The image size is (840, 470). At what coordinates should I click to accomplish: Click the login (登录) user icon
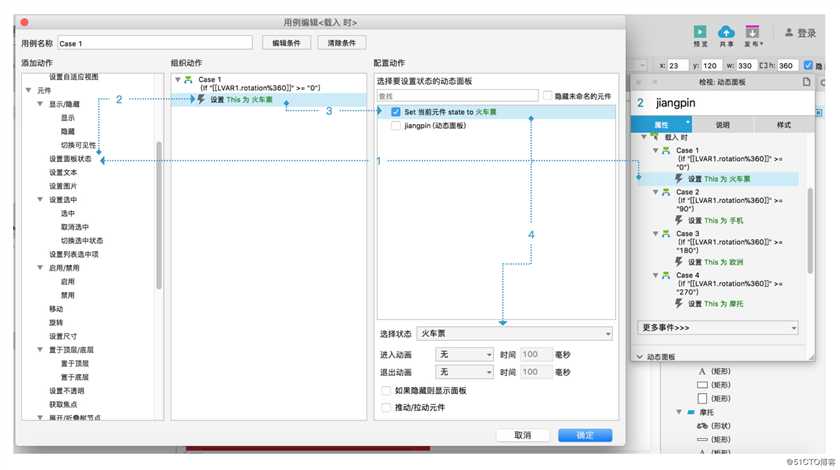[x=789, y=33]
